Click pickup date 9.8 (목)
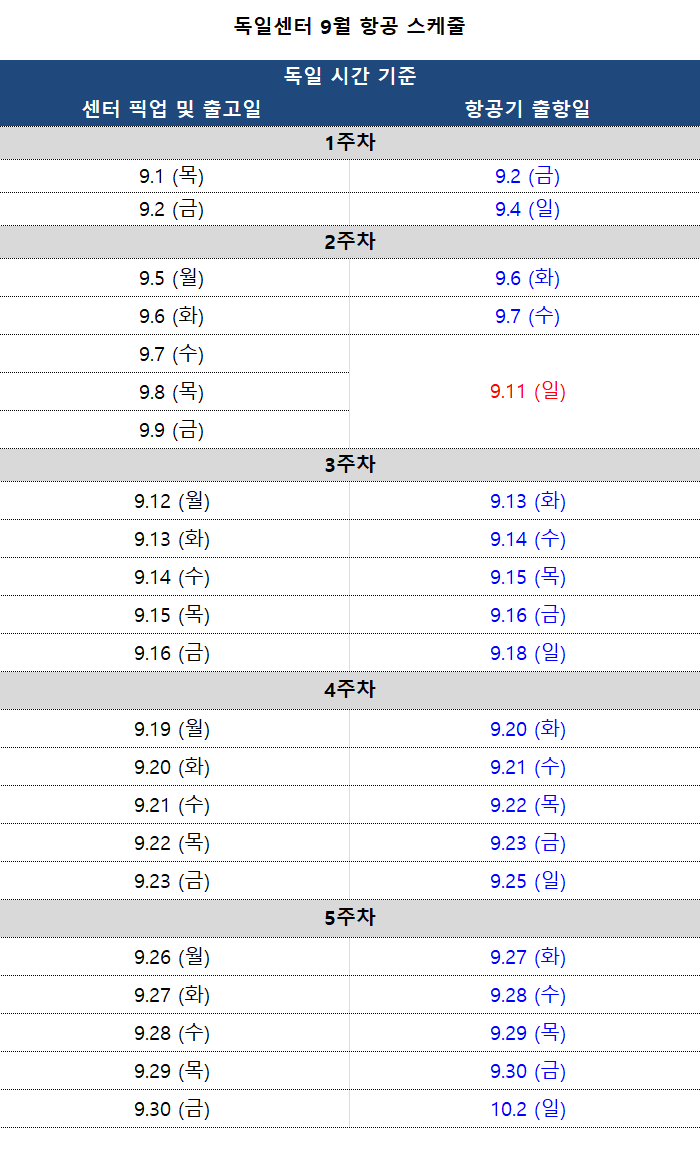 171,392
